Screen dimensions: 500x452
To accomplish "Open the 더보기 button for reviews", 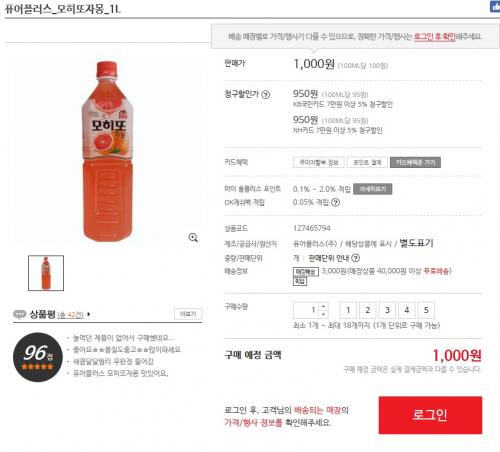I will (x=188, y=314).
